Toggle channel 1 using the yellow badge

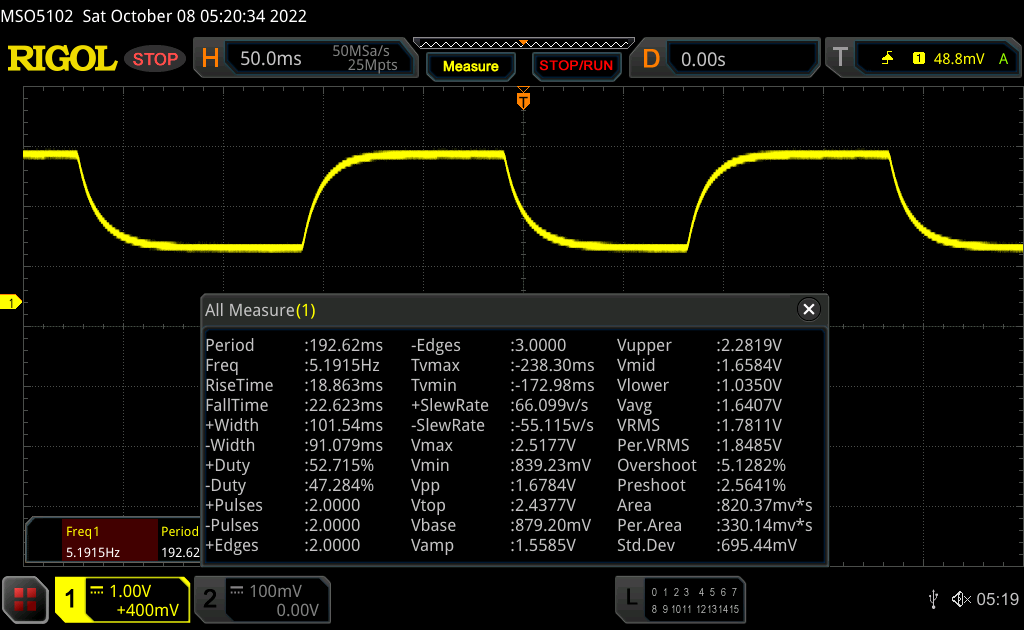pyautogui.click(x=71, y=599)
